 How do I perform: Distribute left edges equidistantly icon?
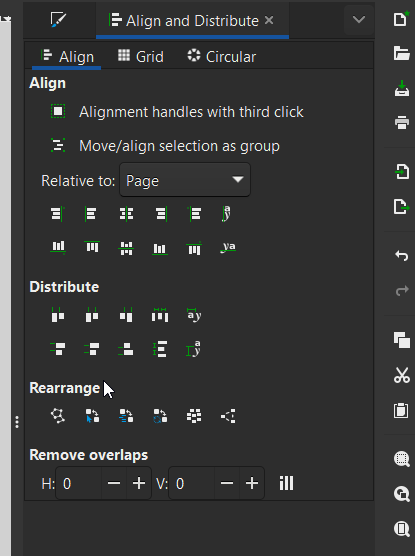tap(58, 315)
